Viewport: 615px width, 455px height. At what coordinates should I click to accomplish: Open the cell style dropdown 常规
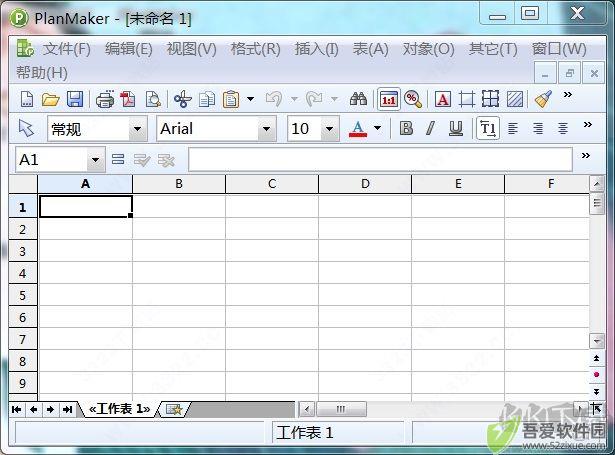(138, 129)
